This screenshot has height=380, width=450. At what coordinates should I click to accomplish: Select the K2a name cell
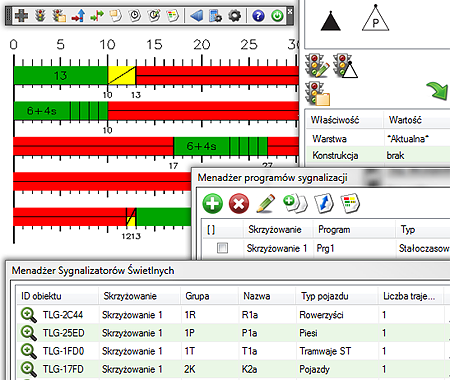pyautogui.click(x=267, y=369)
